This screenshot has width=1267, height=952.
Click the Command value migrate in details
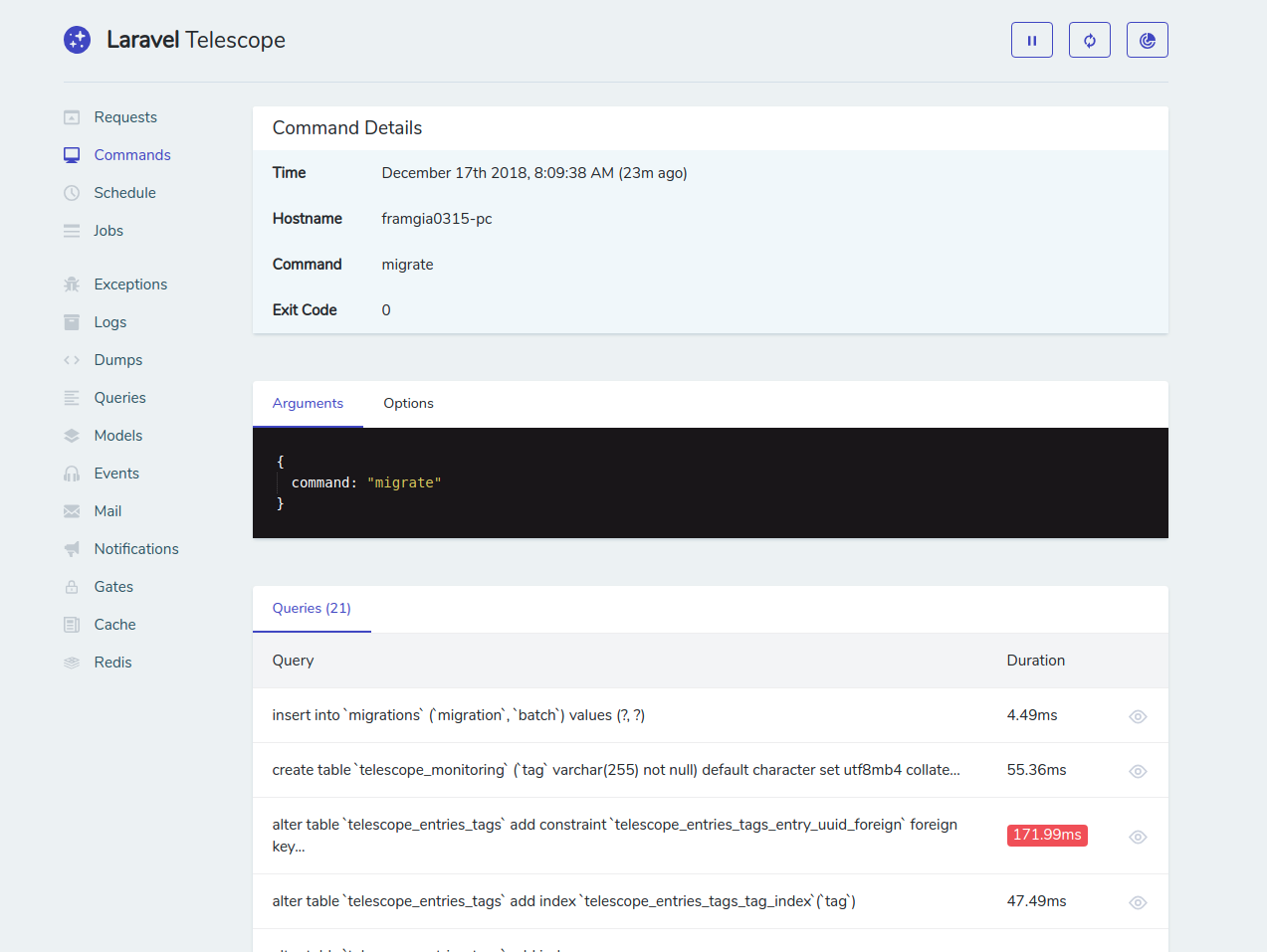[x=407, y=265]
